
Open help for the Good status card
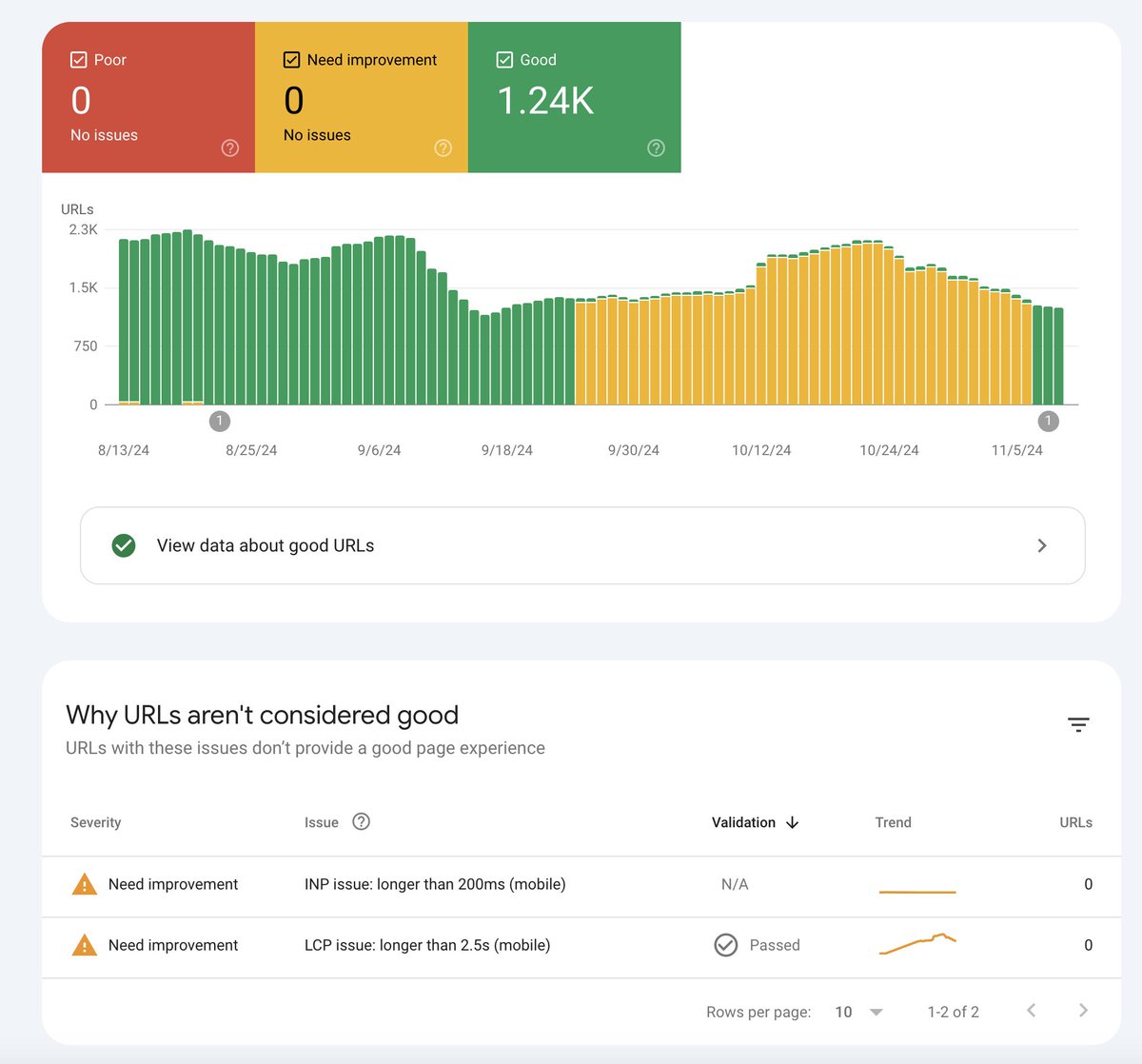pyautogui.click(x=656, y=148)
